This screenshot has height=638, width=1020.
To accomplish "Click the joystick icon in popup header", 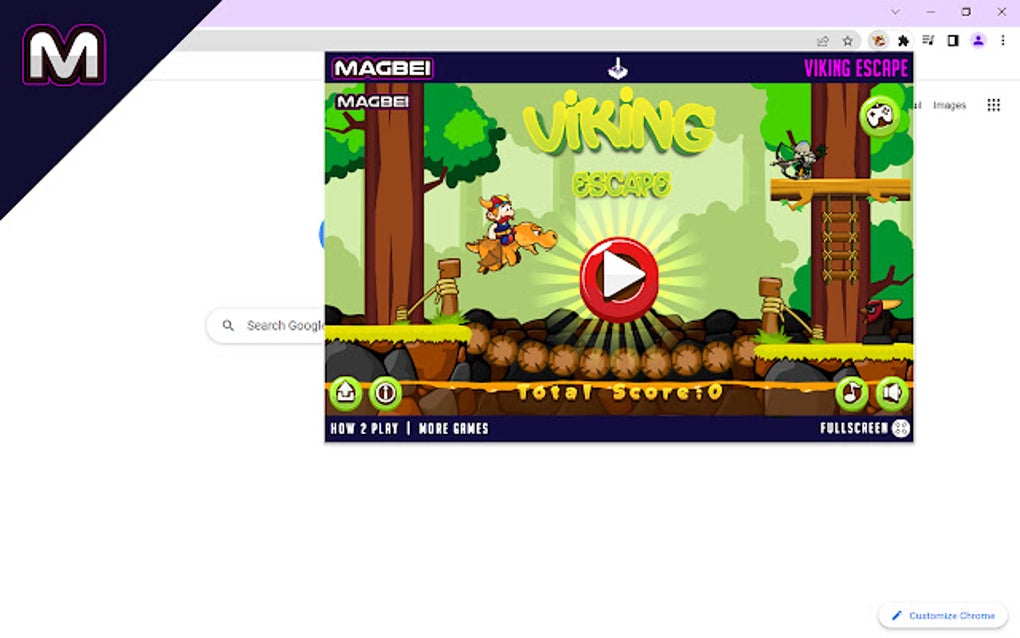I will (x=618, y=68).
